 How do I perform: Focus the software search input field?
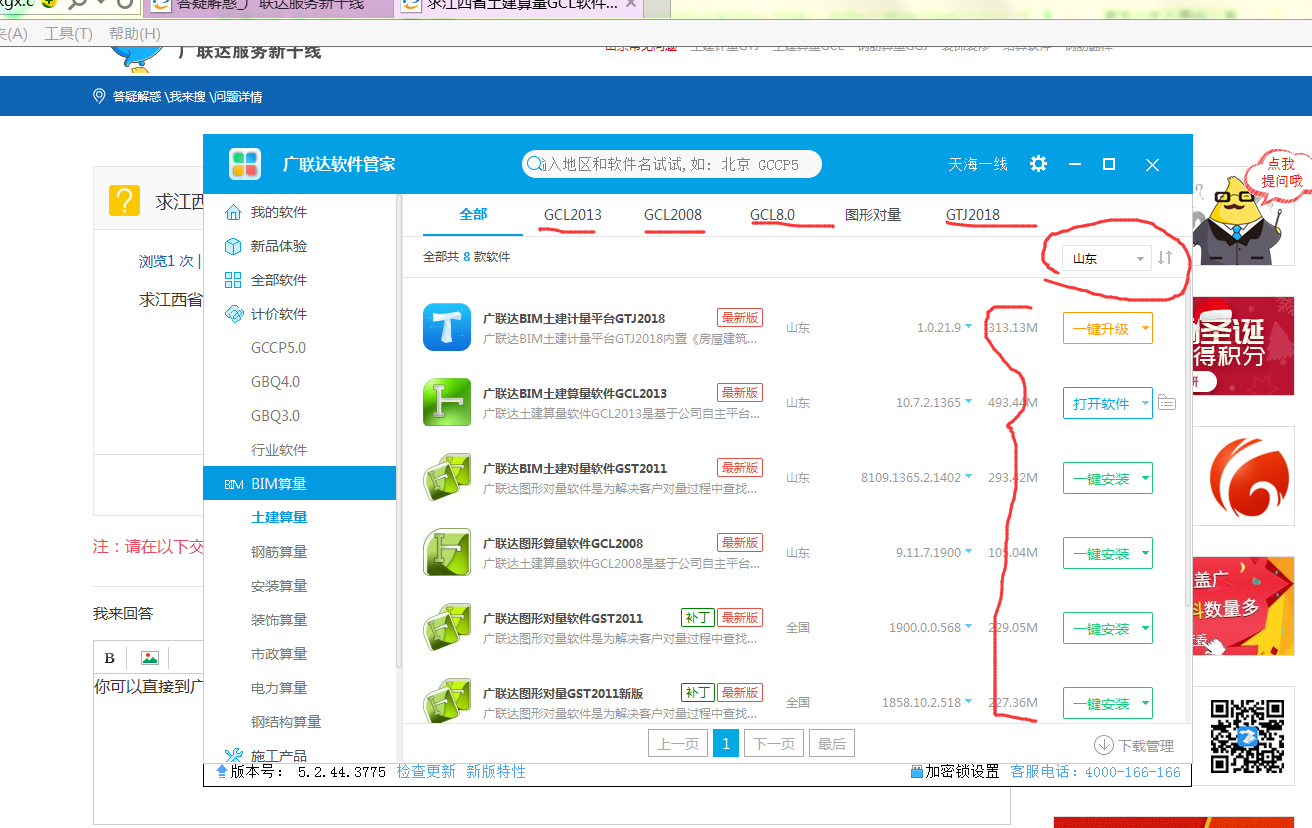pos(672,164)
